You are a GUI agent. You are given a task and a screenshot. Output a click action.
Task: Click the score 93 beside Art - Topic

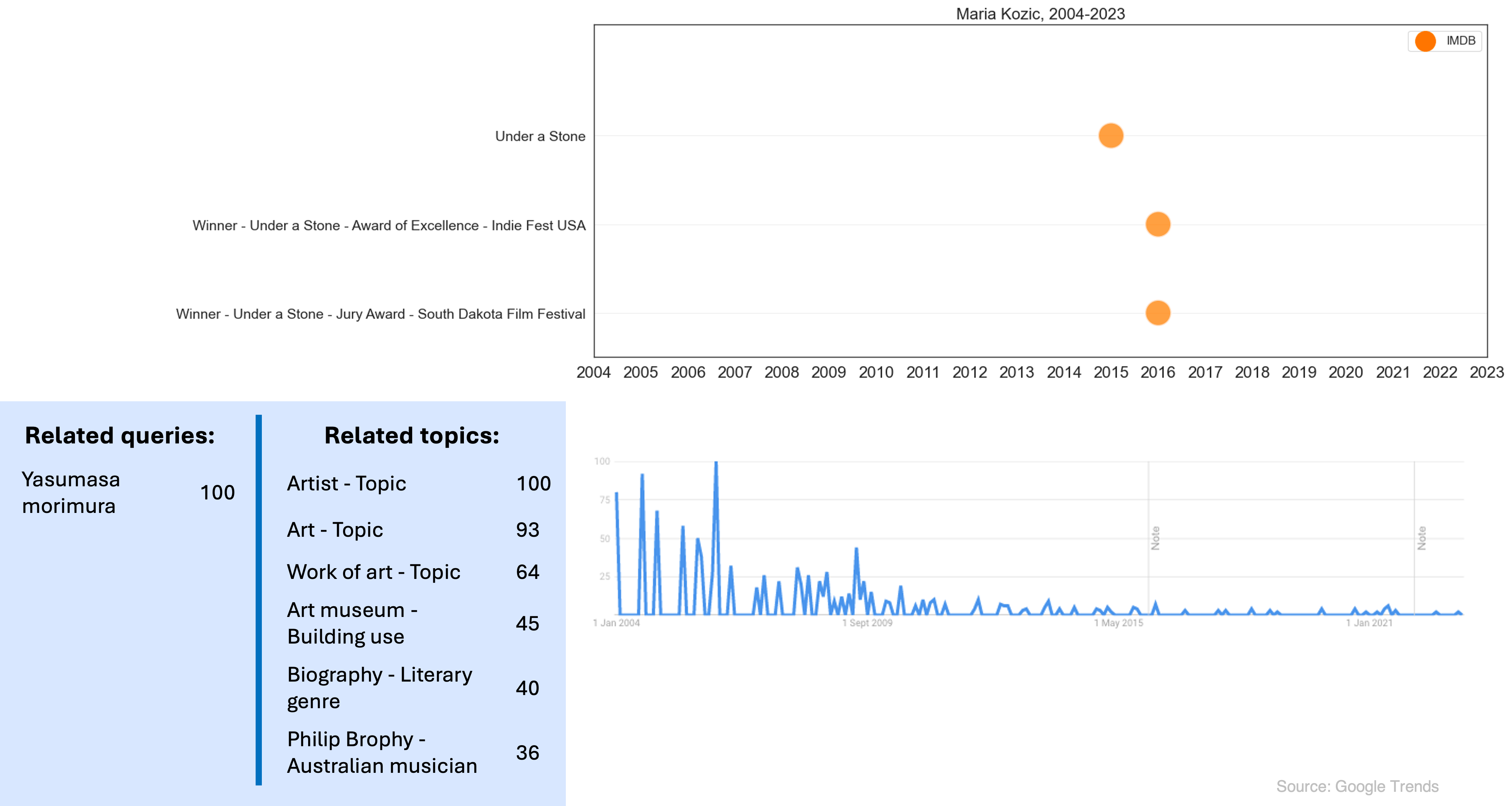(x=527, y=530)
